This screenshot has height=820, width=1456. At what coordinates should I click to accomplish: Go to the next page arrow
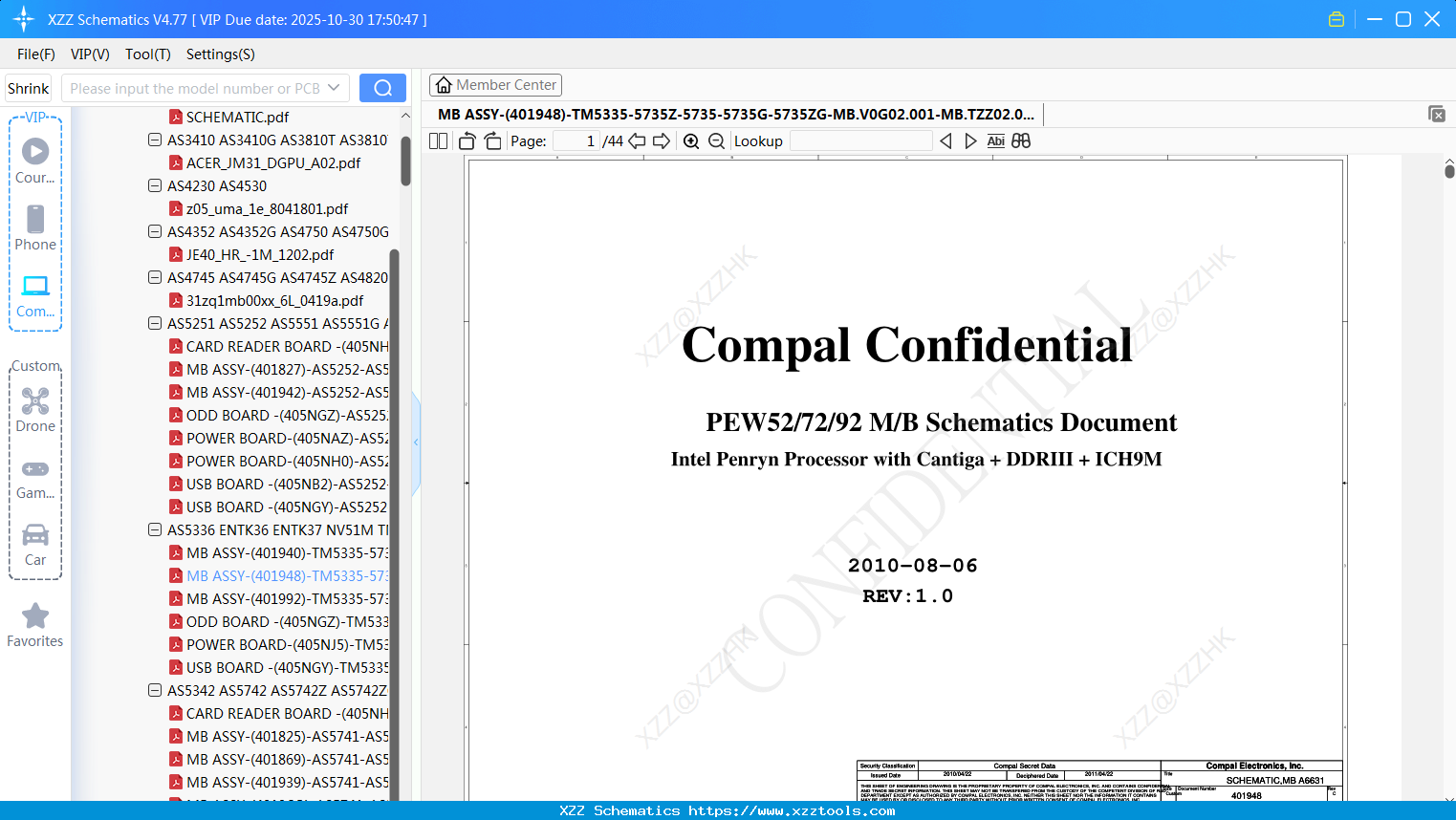[x=662, y=140]
